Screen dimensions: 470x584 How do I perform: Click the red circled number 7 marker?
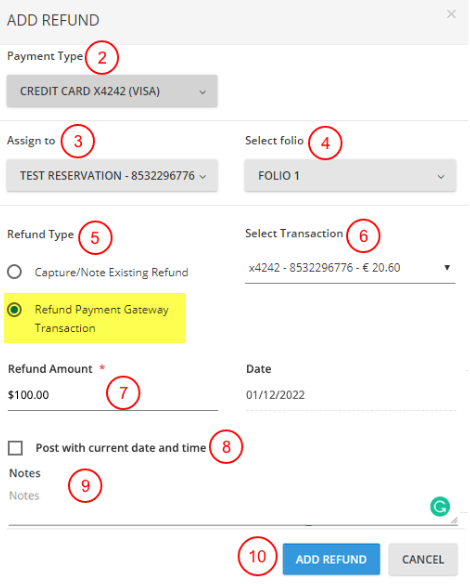[123, 393]
